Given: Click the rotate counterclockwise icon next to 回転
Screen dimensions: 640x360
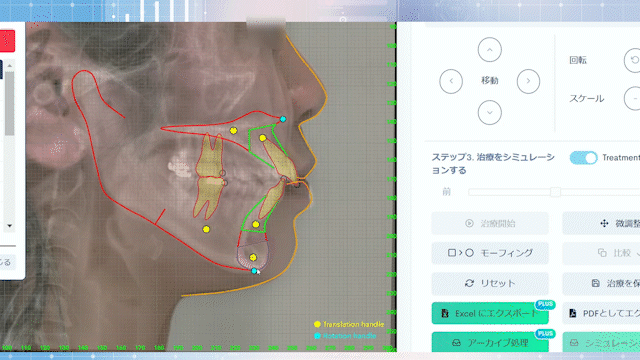Looking at the screenshot, I should pos(633,60).
